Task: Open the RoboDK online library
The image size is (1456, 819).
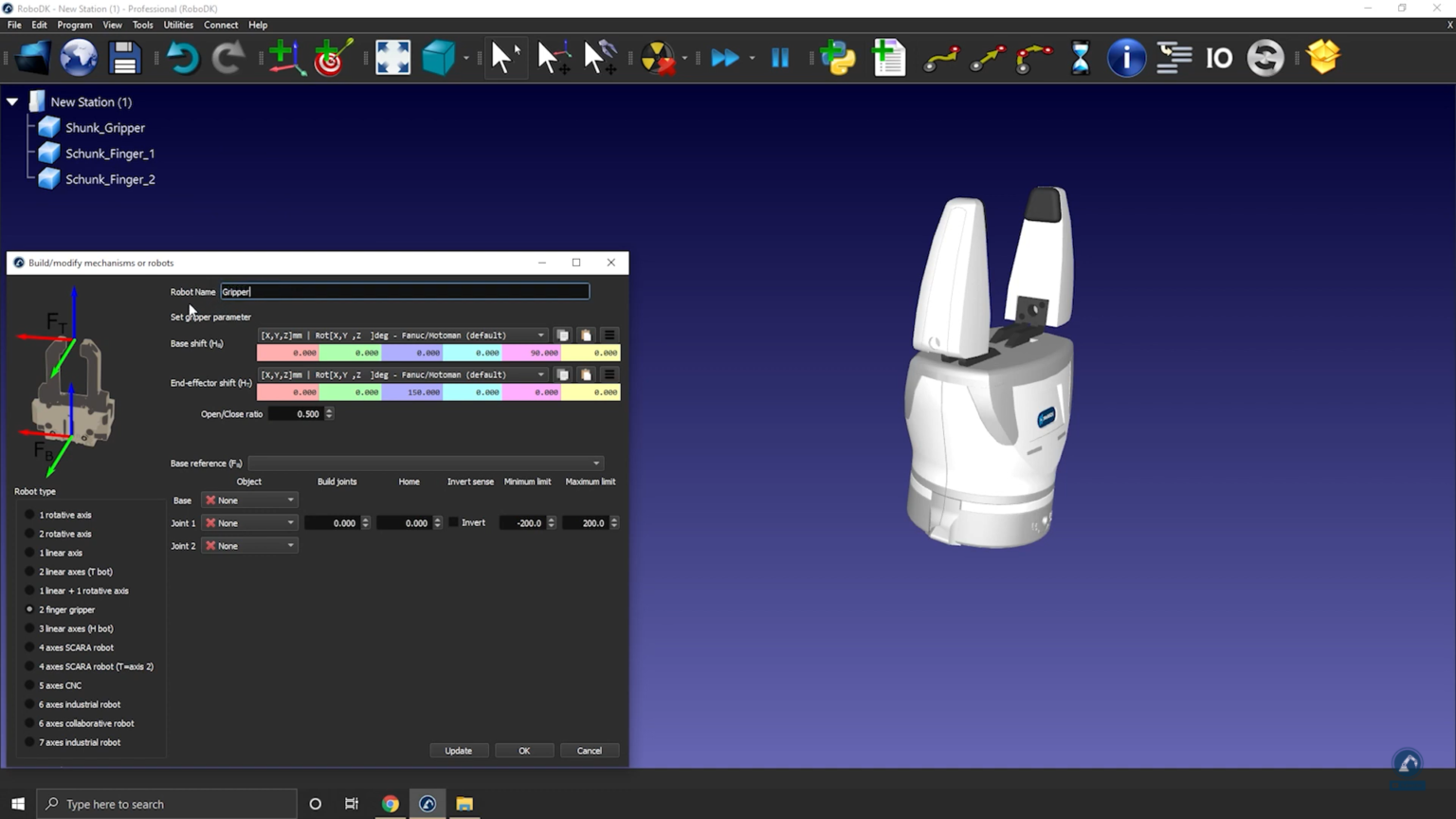Action: pyautogui.click(x=79, y=58)
